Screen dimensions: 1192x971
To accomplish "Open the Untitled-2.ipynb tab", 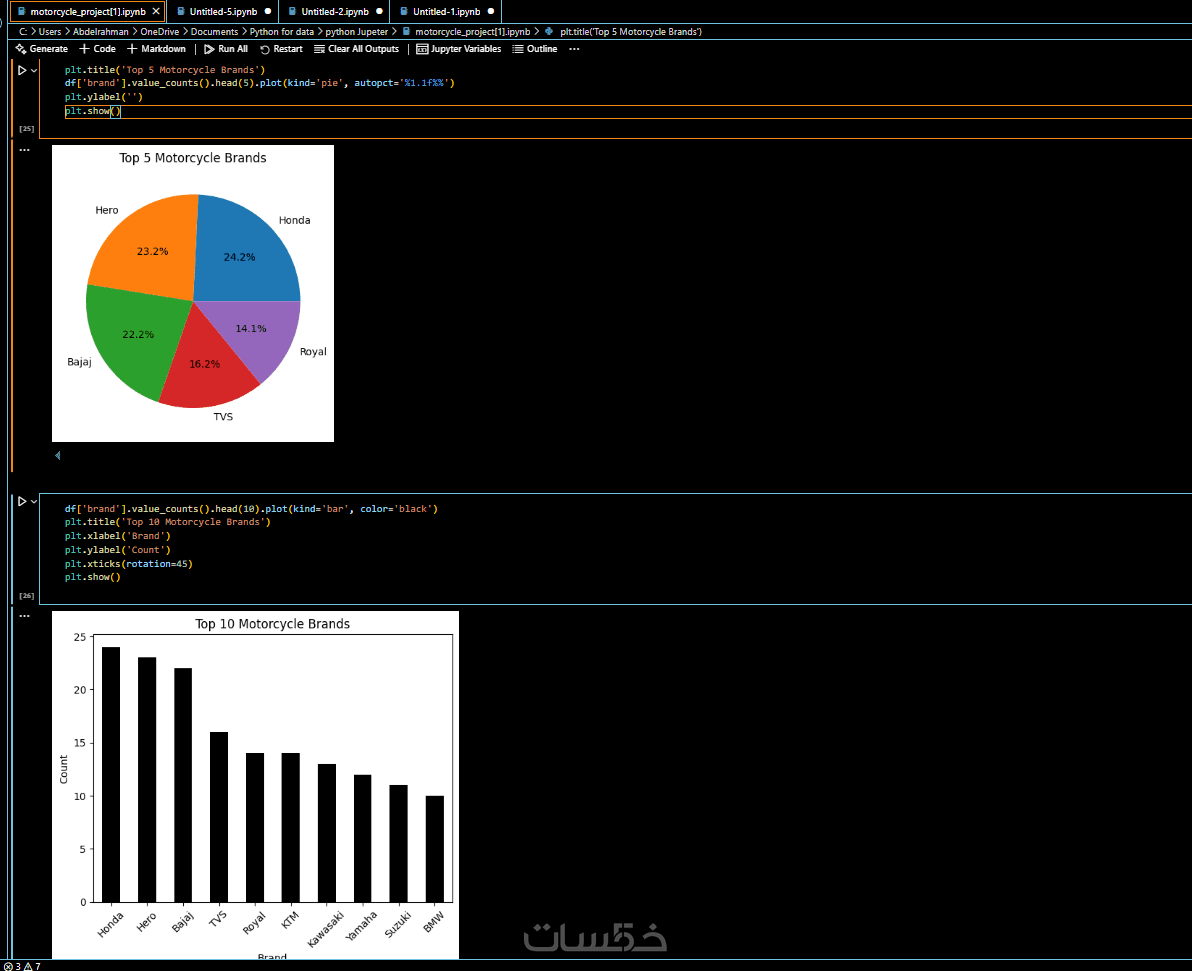I will (x=334, y=11).
